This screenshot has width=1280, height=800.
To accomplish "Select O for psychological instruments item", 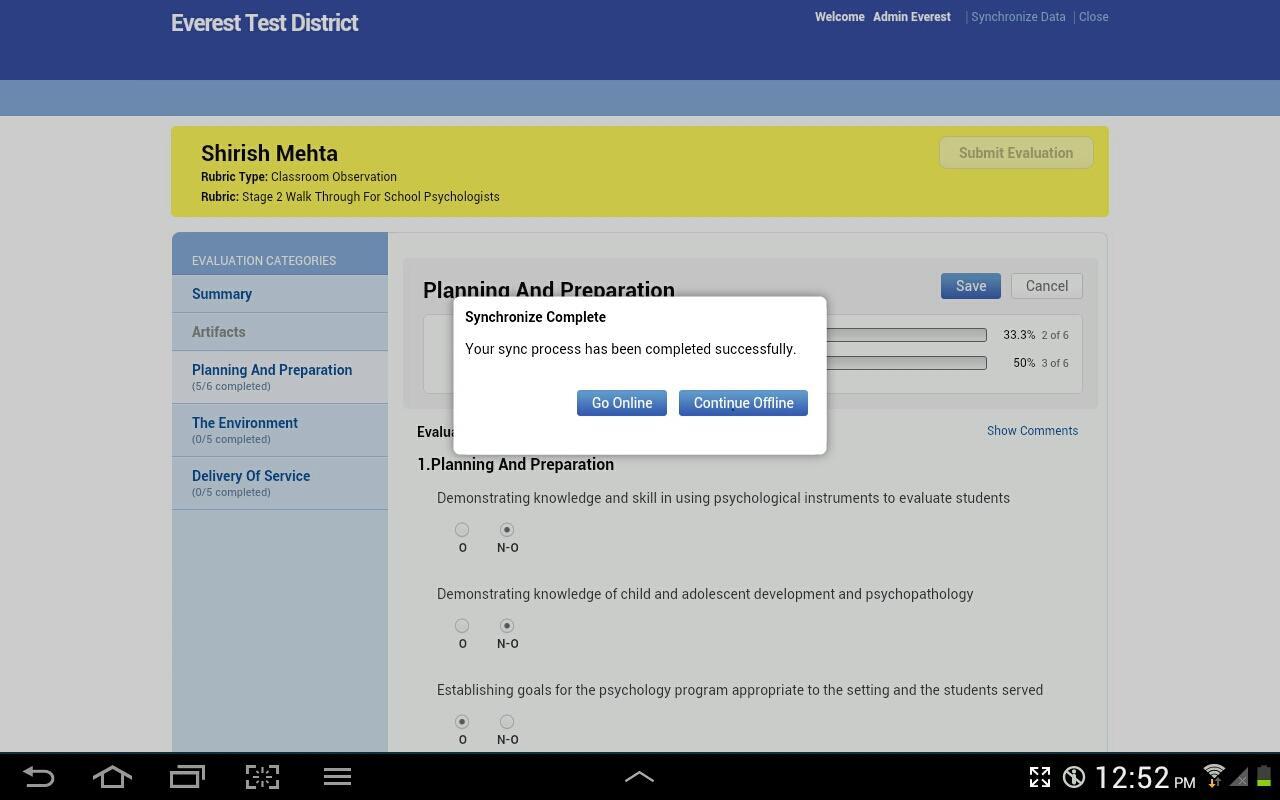I will pos(462,530).
